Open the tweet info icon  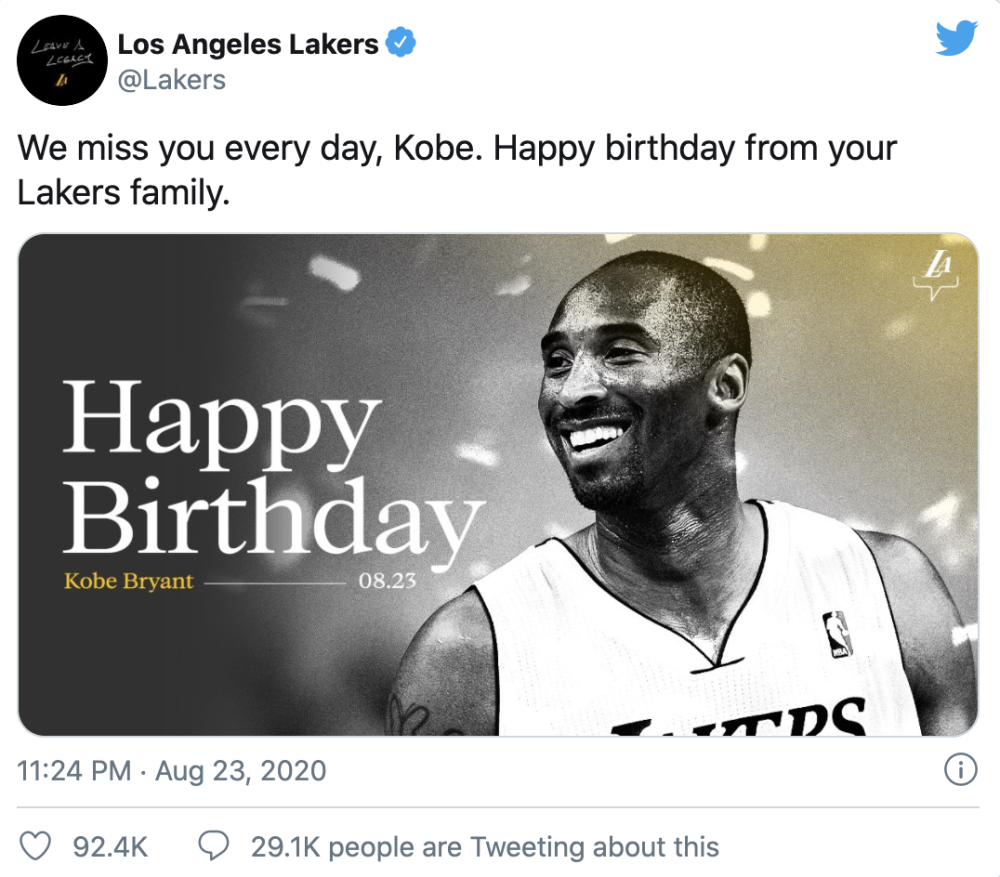[x=960, y=771]
